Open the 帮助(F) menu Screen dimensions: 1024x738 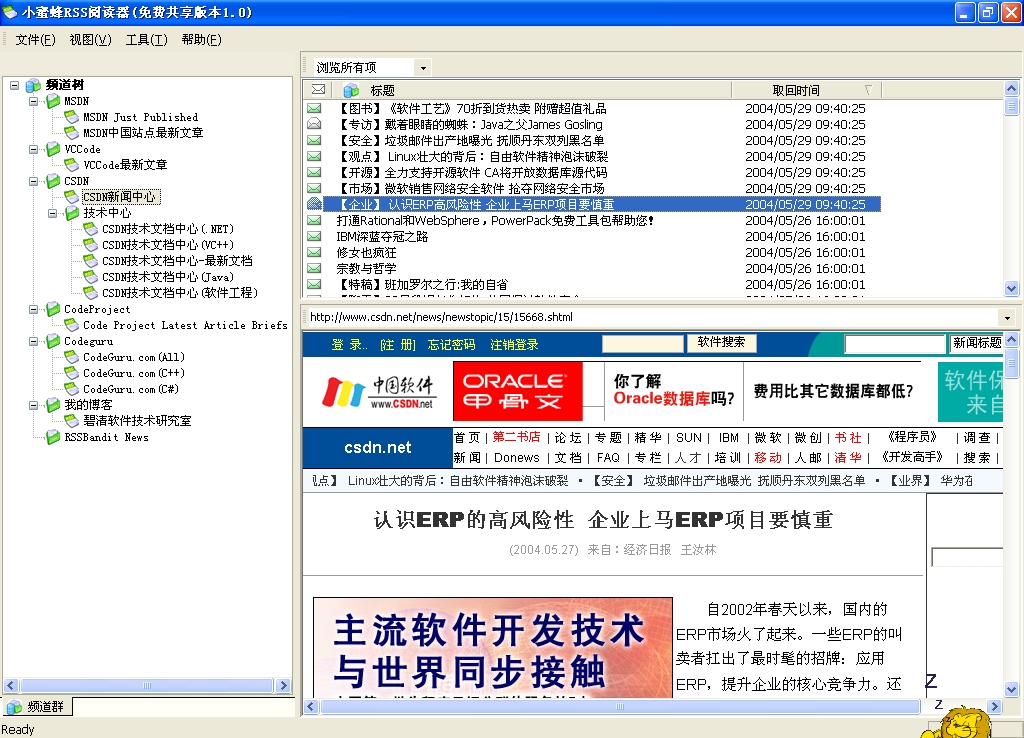pos(201,40)
